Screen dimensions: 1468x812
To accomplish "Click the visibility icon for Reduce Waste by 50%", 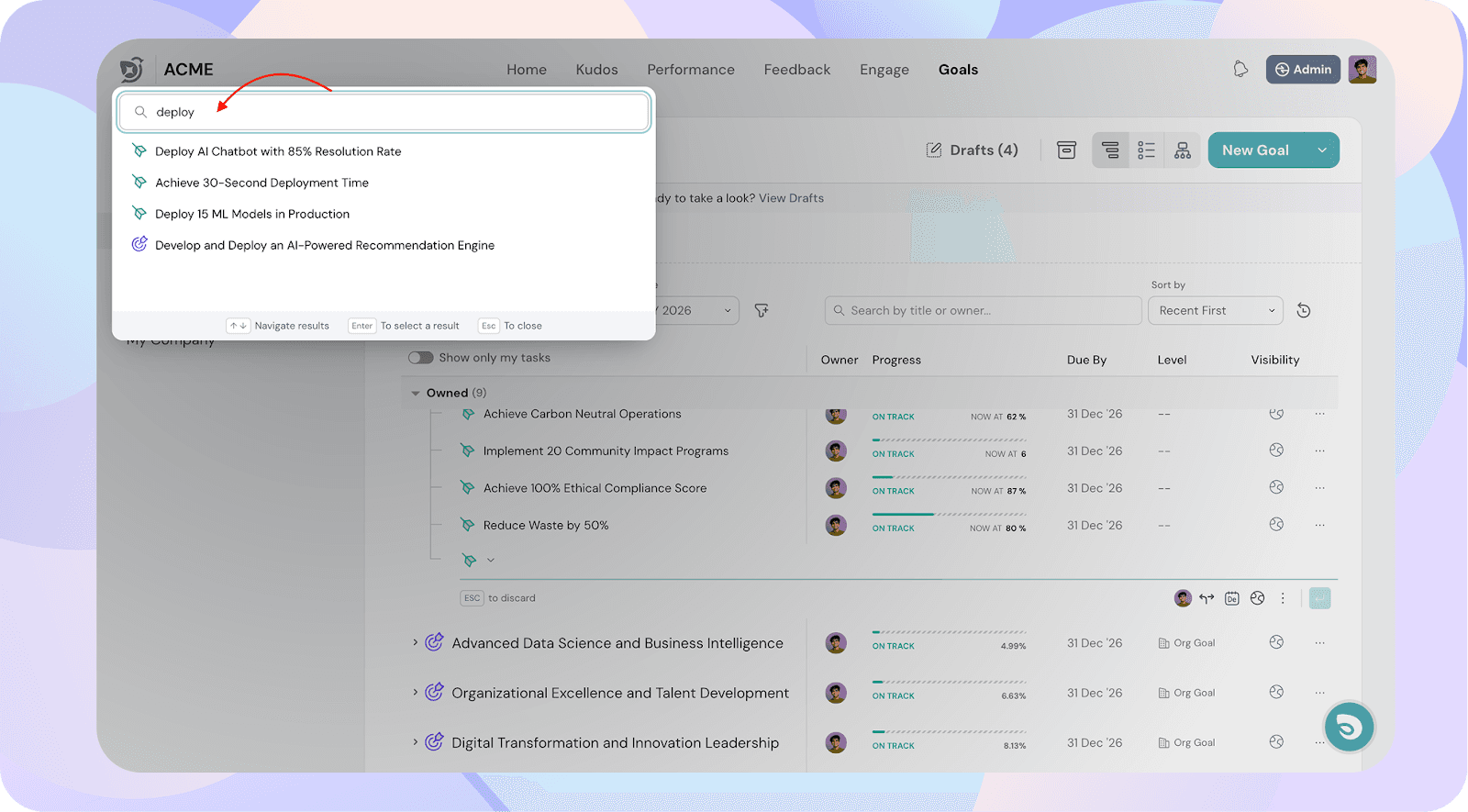I will tap(1276, 525).
